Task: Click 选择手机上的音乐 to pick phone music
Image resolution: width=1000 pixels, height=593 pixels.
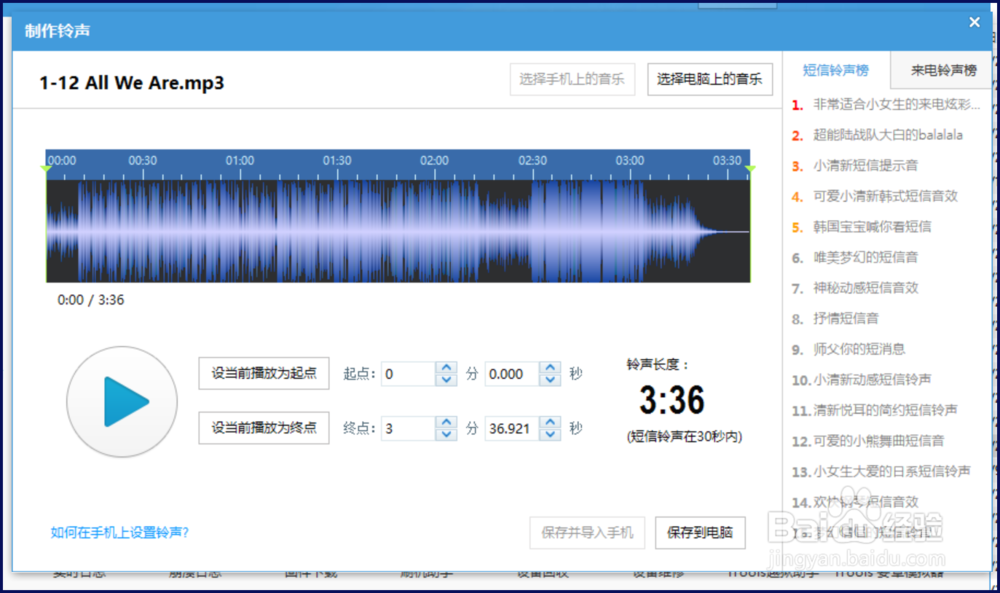Action: point(572,79)
